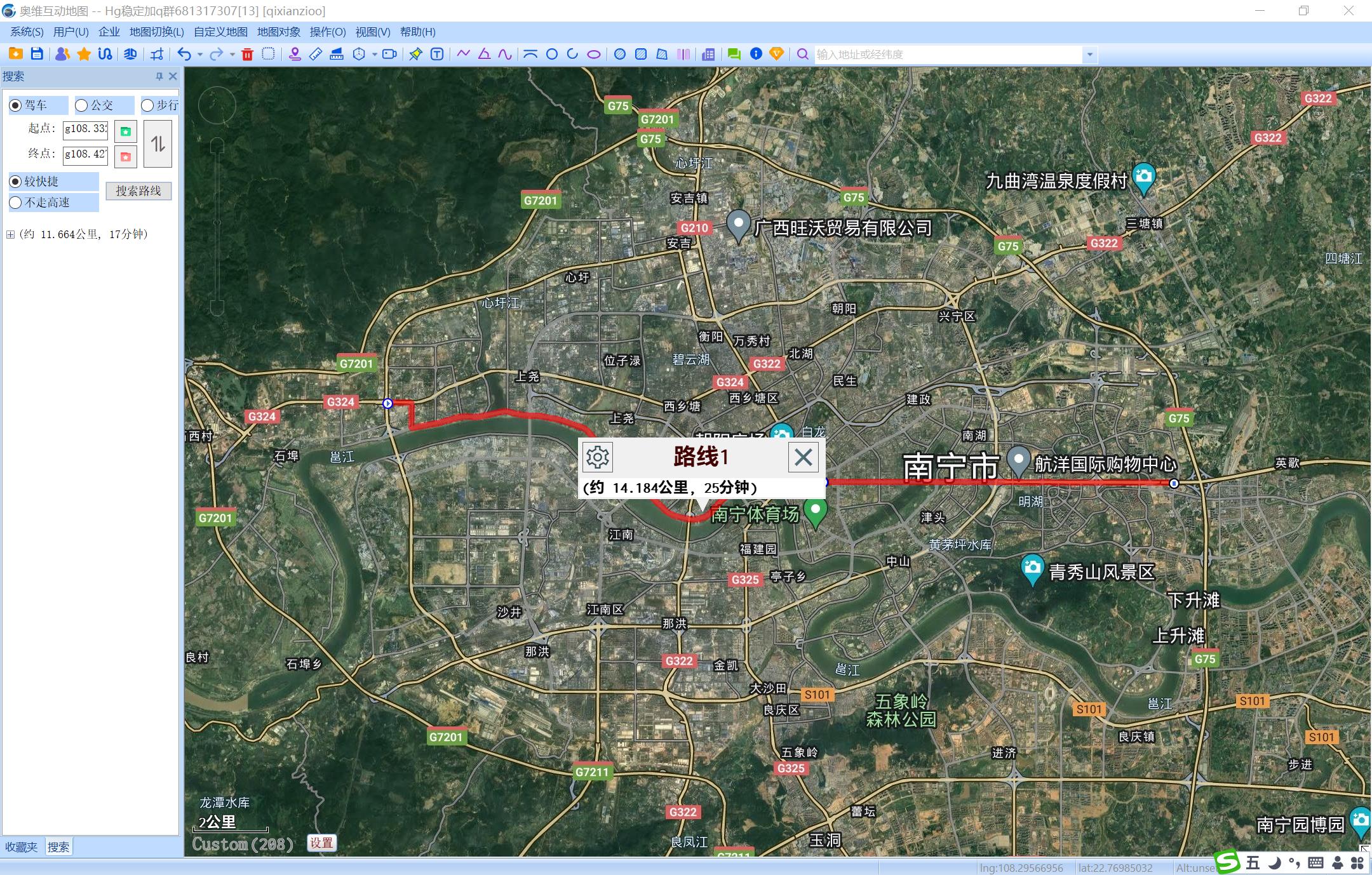Select the ruler measure tool

point(316,55)
